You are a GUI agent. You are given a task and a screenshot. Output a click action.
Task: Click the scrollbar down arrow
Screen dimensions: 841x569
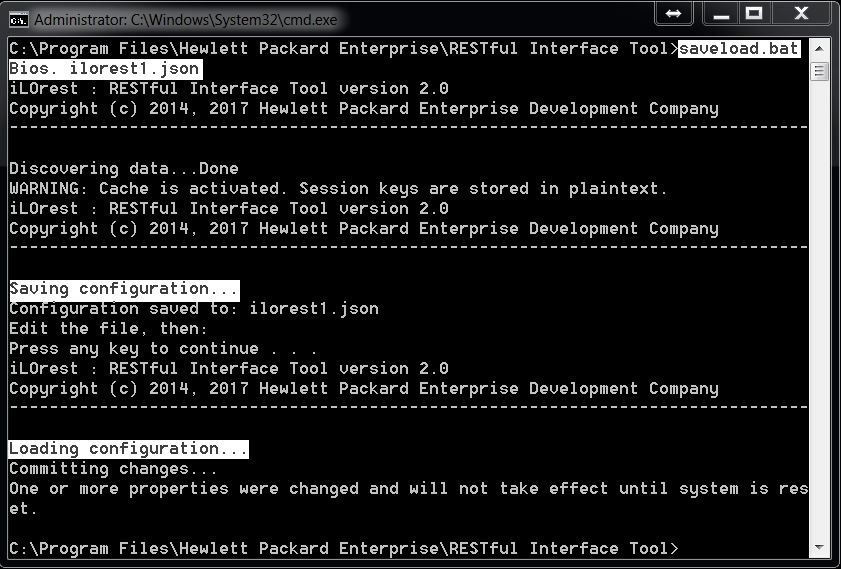tap(818, 548)
